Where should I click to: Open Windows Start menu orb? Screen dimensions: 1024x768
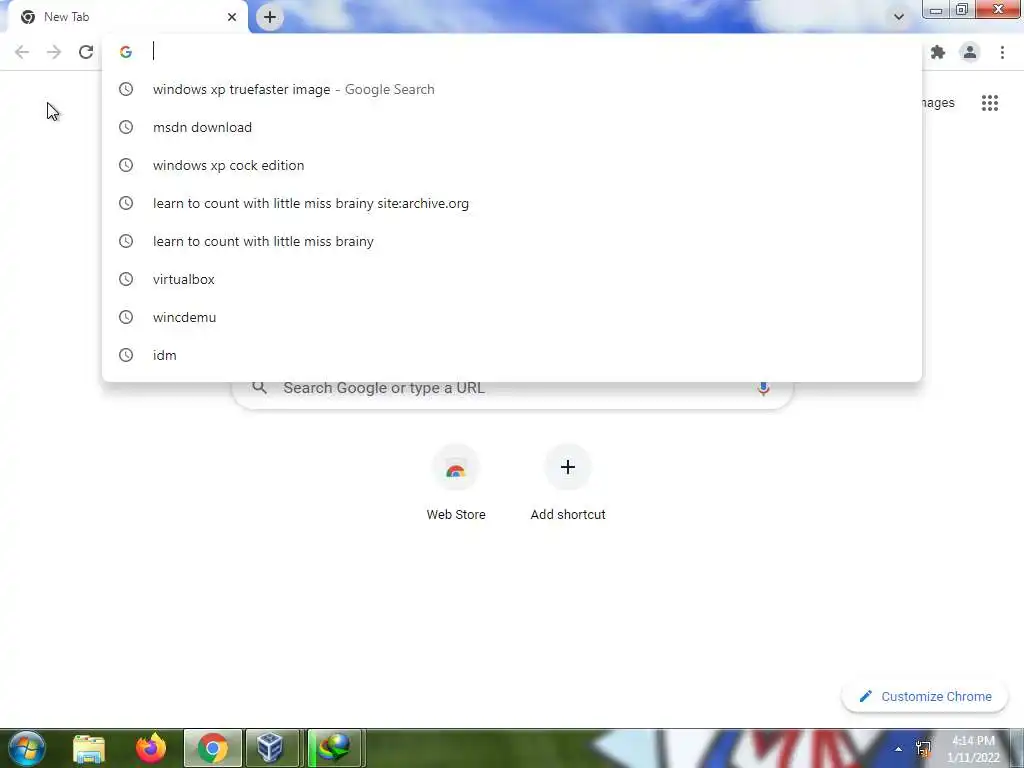coord(27,748)
